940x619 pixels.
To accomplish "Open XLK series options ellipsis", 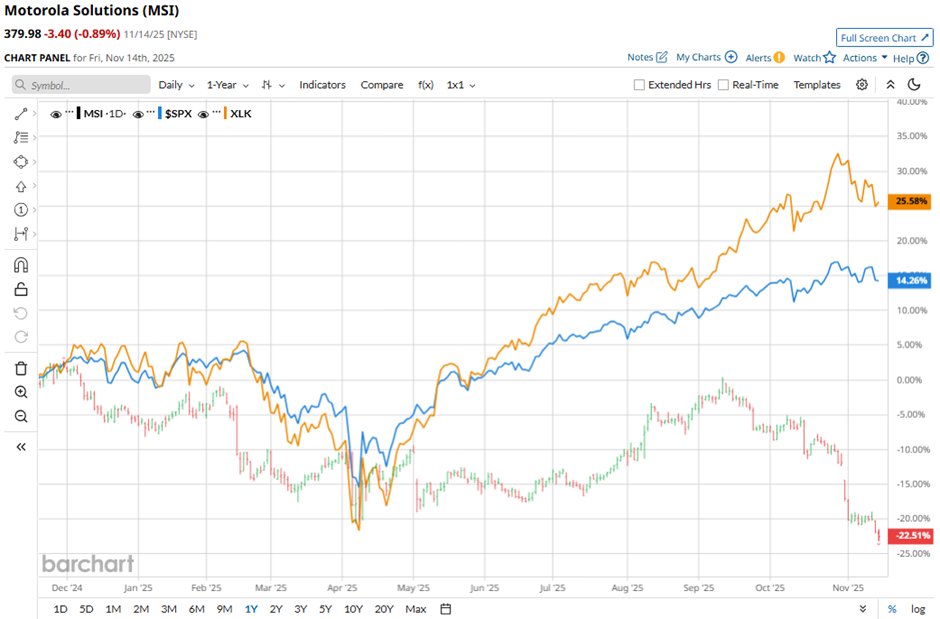I will (x=216, y=111).
